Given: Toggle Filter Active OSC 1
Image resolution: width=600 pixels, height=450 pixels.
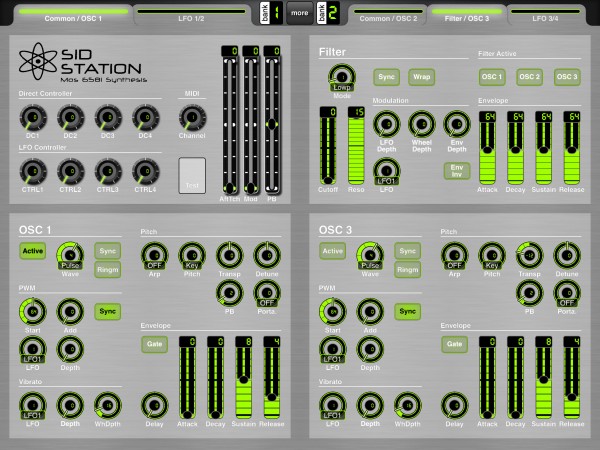Looking at the screenshot, I should [x=492, y=77].
